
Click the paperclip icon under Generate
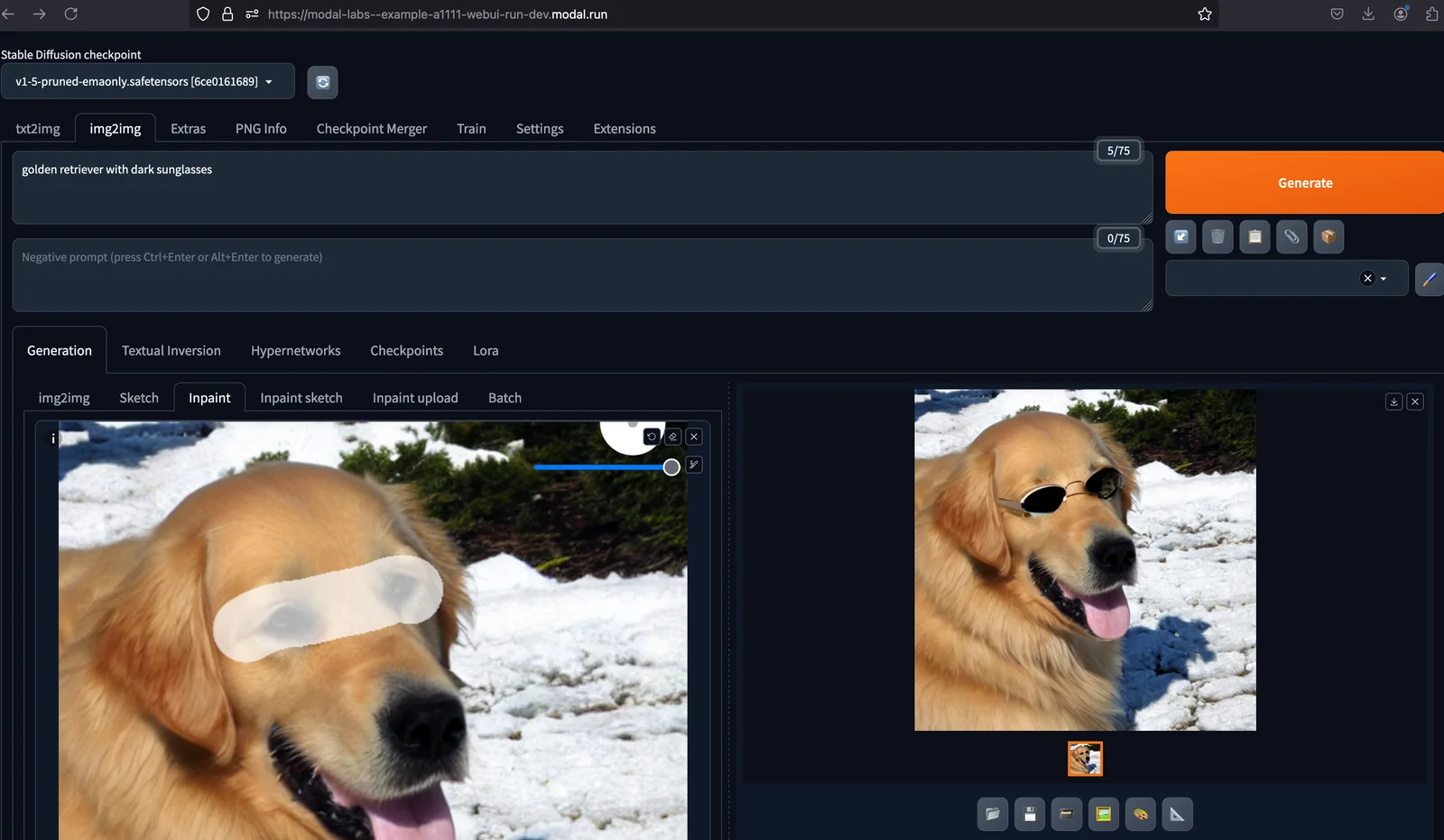click(x=1291, y=237)
